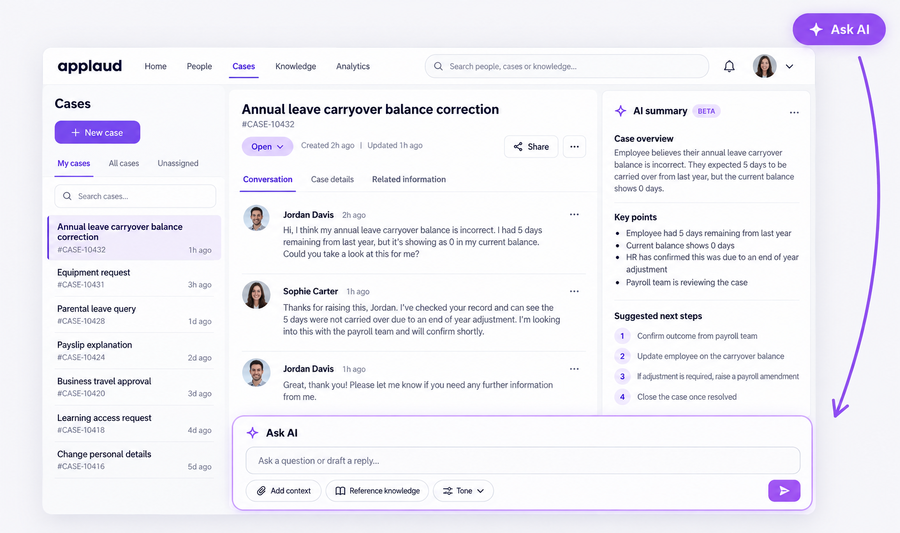Switch to the All cases tab
The image size is (900, 533).
pyautogui.click(x=124, y=163)
